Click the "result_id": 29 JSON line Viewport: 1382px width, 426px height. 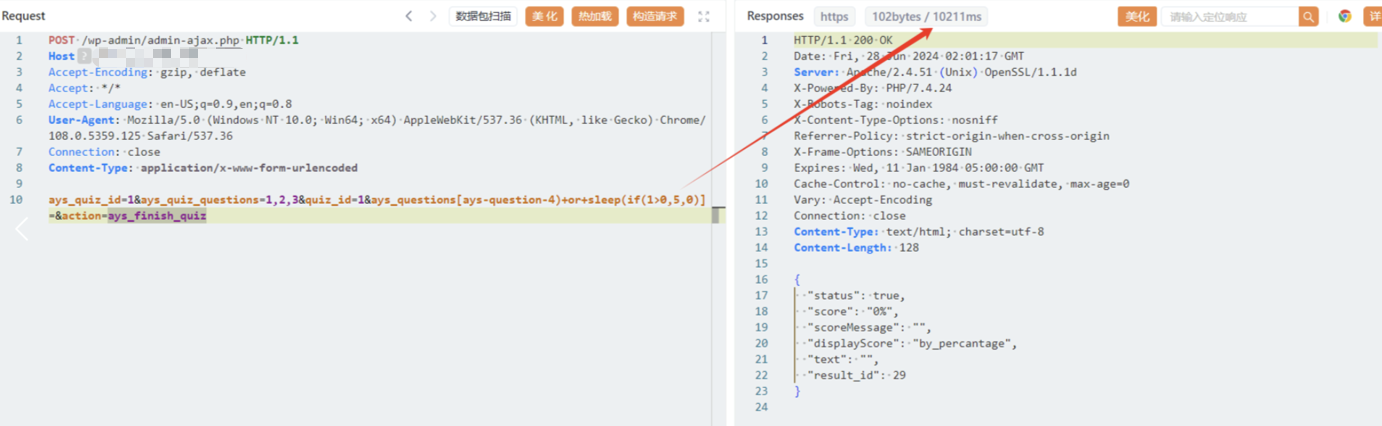coord(856,376)
